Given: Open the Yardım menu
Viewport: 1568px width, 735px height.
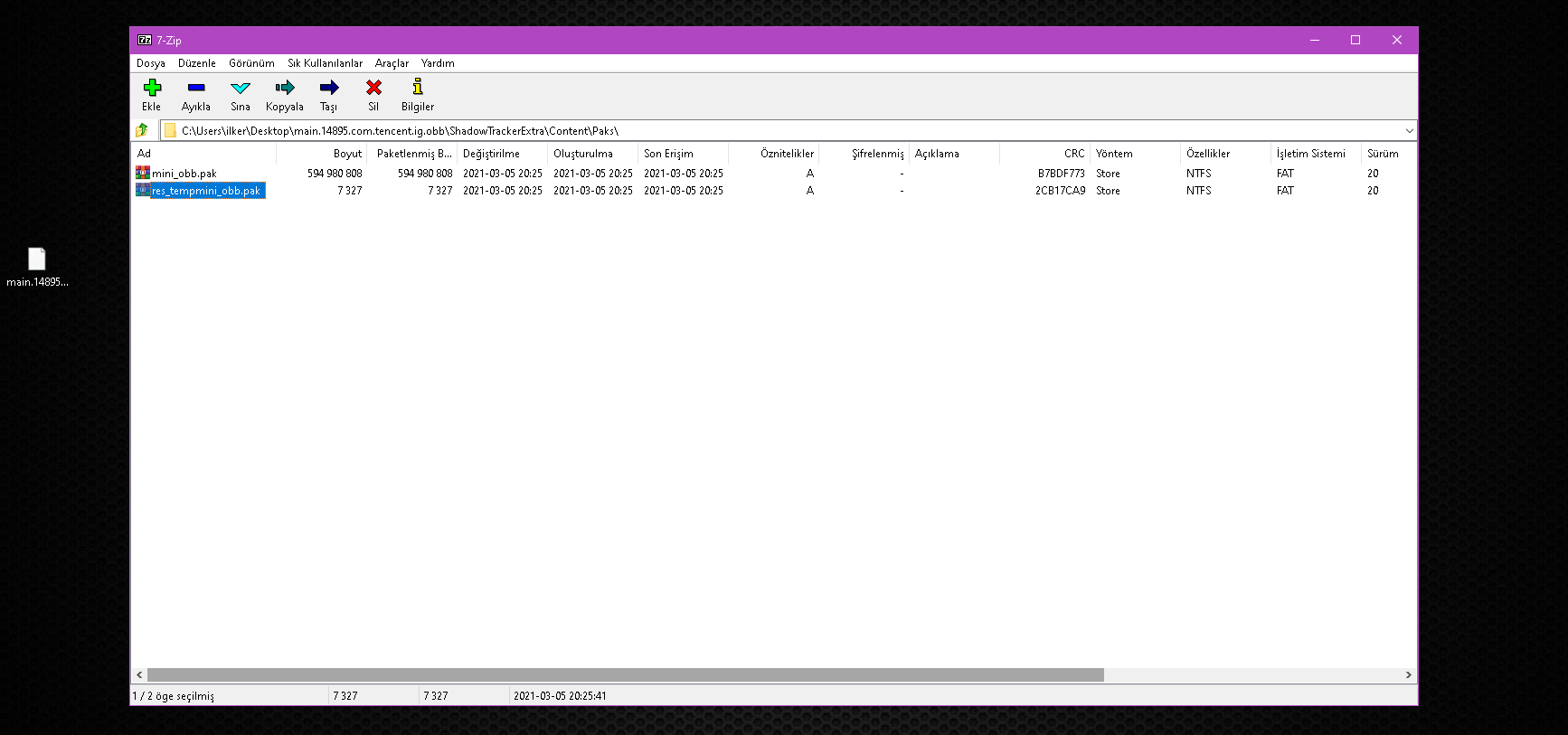Looking at the screenshot, I should (x=438, y=63).
